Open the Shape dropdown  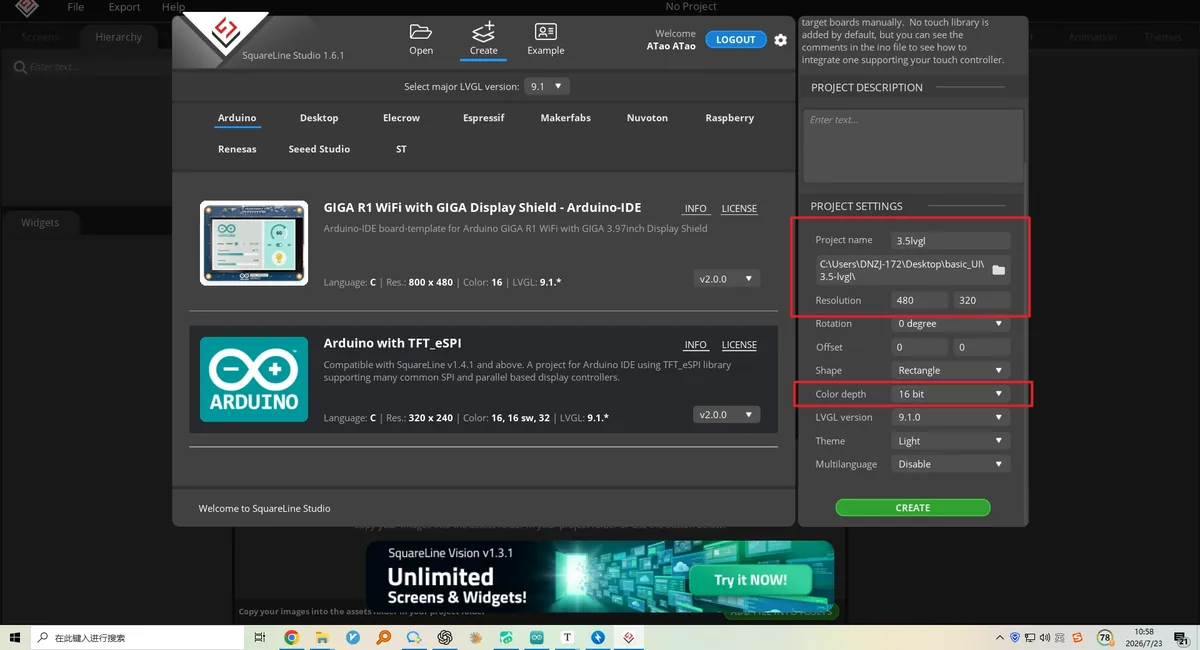(x=950, y=370)
